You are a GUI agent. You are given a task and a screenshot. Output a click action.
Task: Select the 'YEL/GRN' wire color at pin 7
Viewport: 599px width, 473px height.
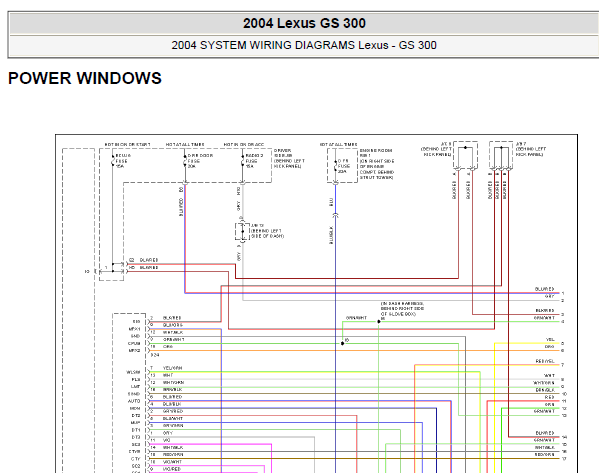pos(173,368)
